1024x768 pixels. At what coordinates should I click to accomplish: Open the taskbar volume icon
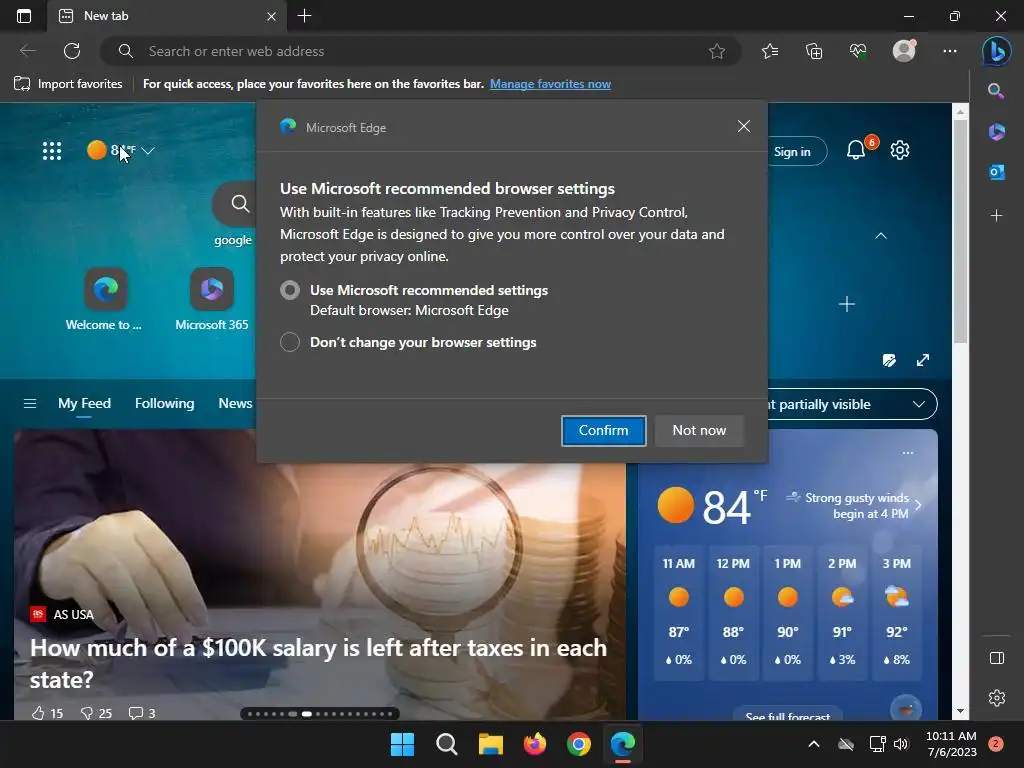point(901,744)
